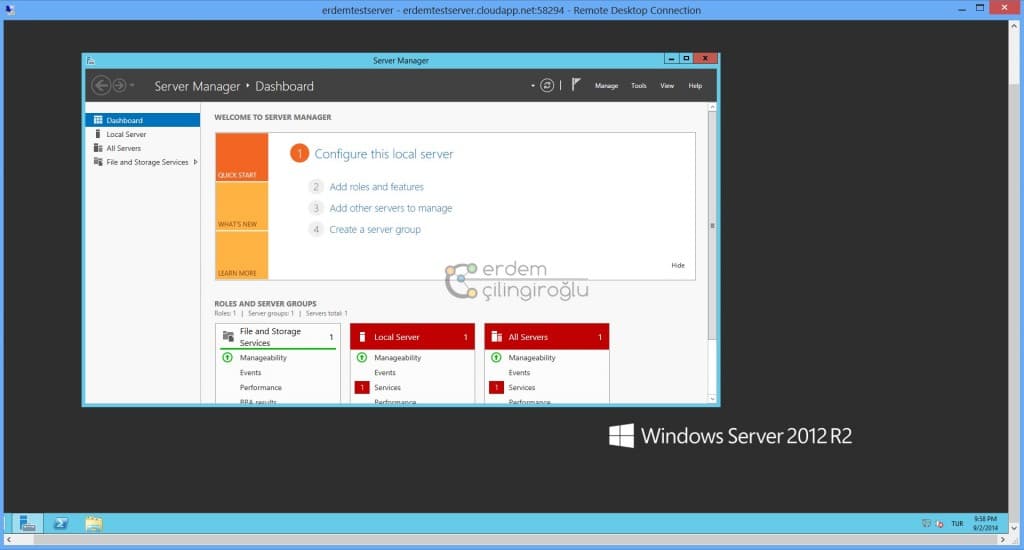Open File Explorer from the taskbar

(93, 523)
